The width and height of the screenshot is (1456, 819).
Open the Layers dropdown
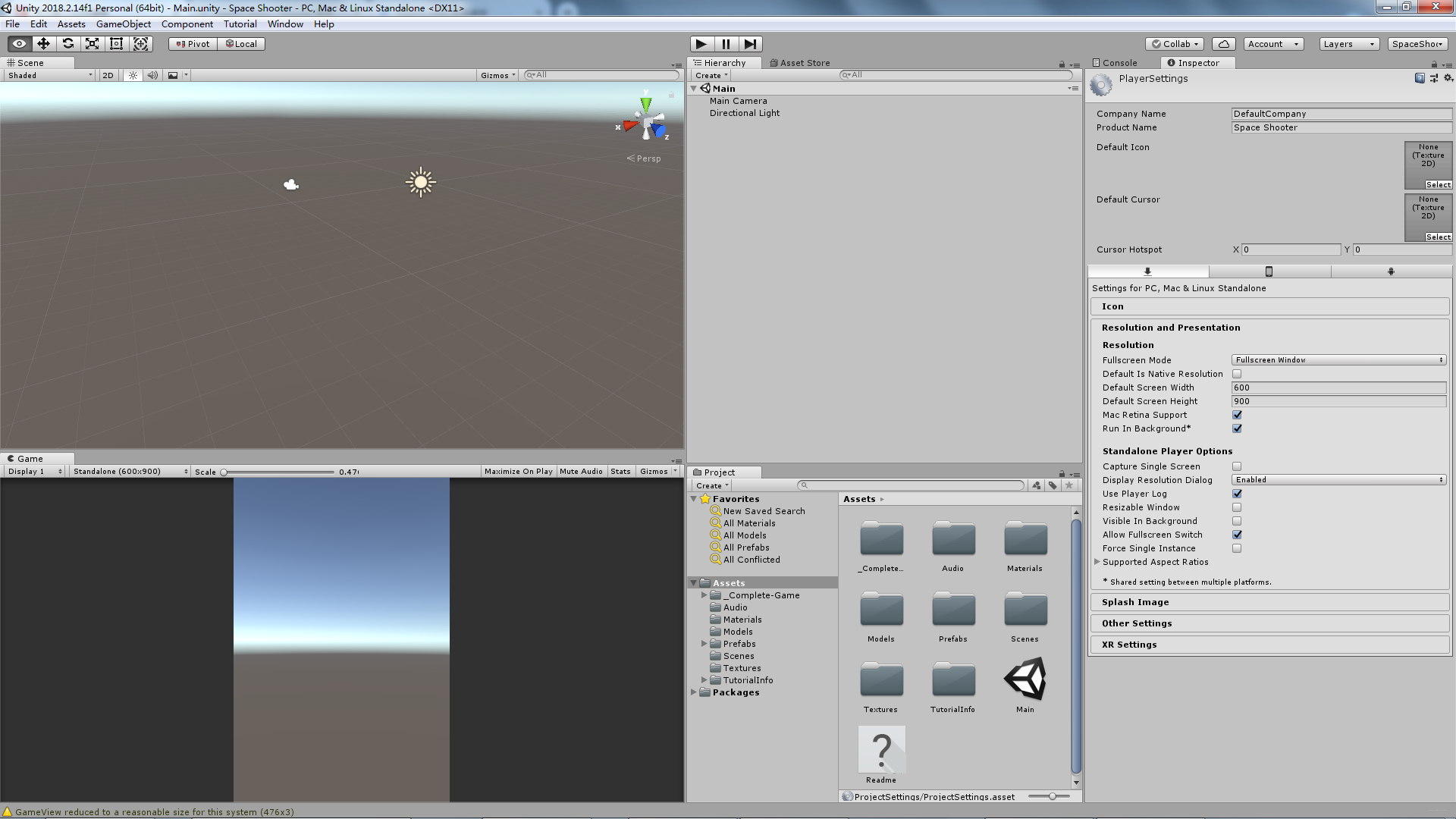(x=1348, y=44)
